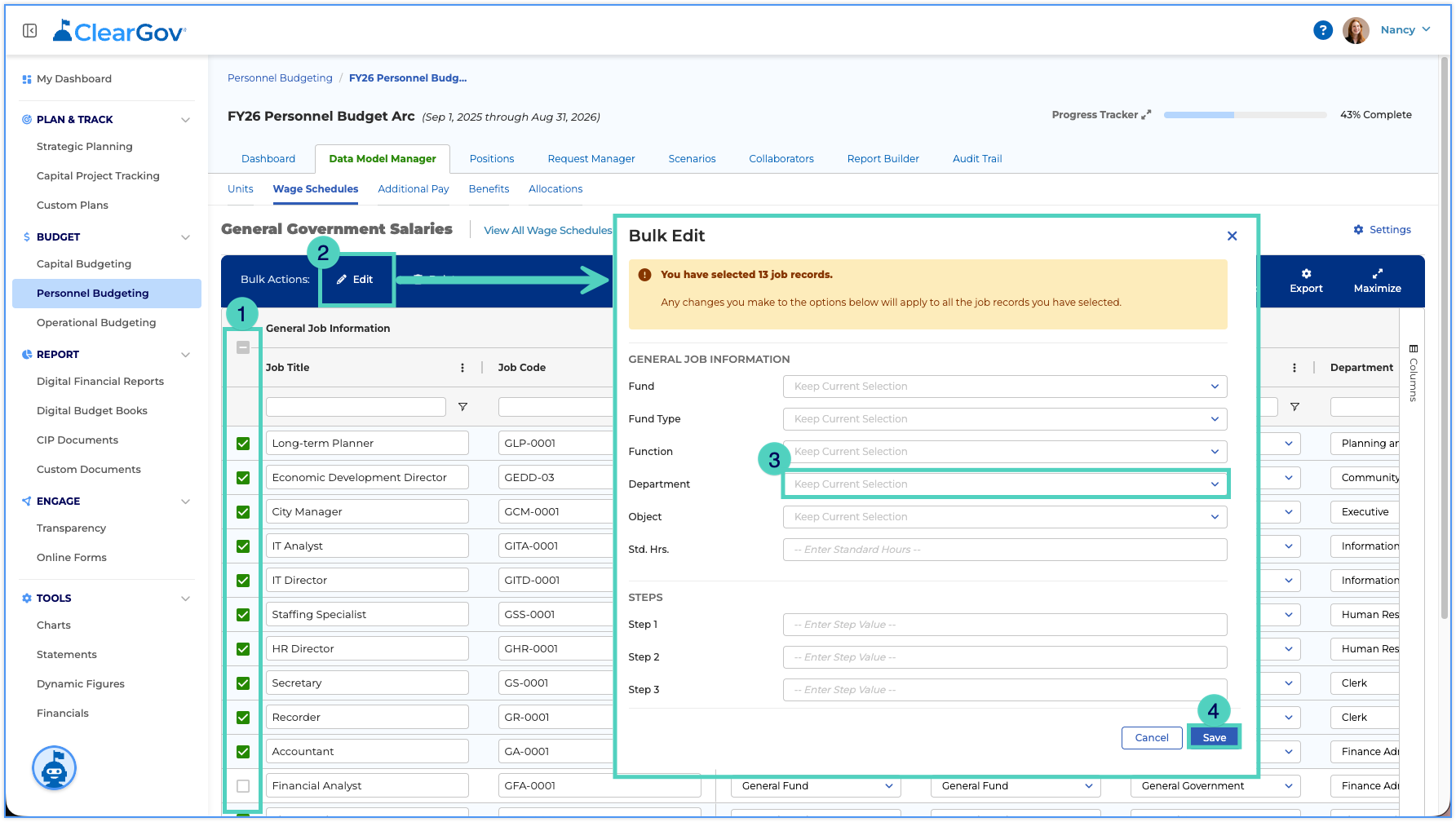Switch to the Positions tab
1456x822 pixels.
point(492,159)
